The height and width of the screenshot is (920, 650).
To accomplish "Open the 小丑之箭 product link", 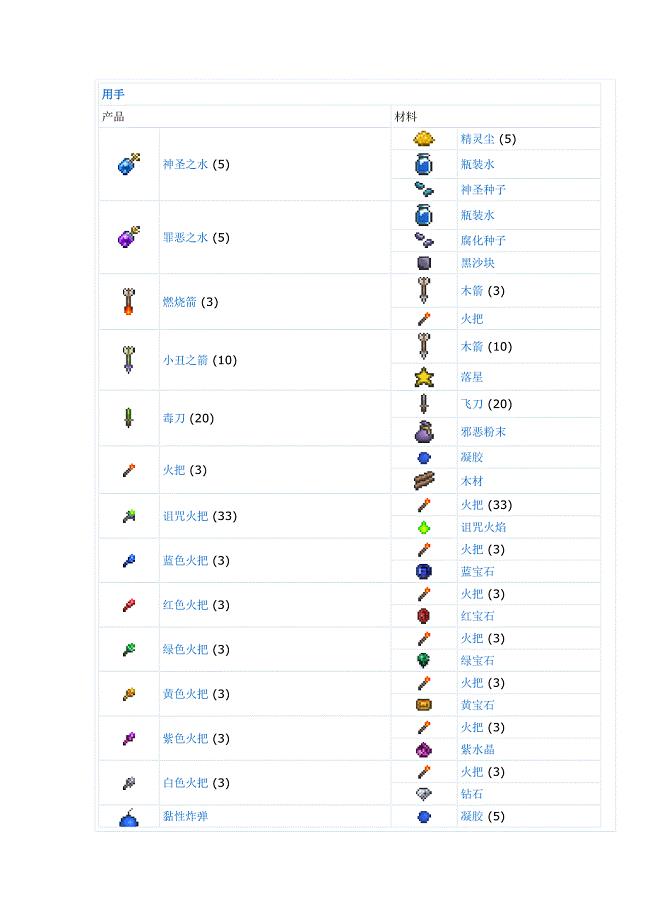I will click(x=185, y=360).
